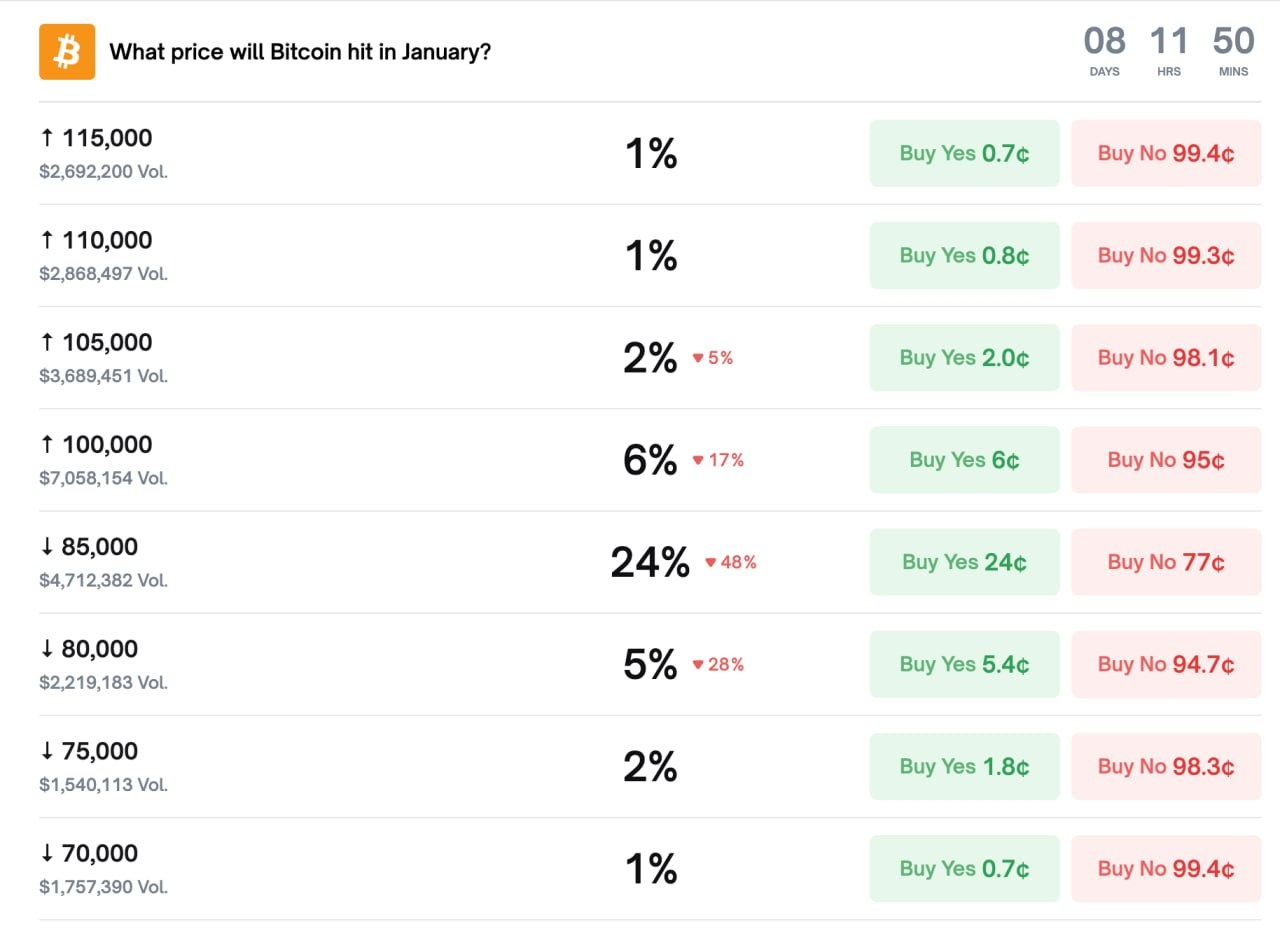Buy No at 94.7¢ on 80,000
This screenshot has width=1280, height=931.
1166,664
